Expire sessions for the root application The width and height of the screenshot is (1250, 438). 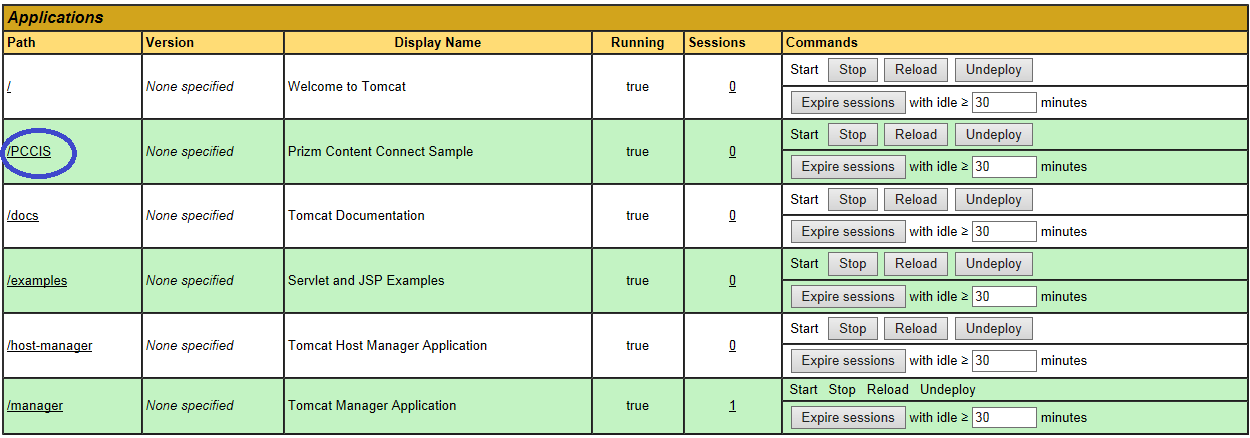coord(847,103)
